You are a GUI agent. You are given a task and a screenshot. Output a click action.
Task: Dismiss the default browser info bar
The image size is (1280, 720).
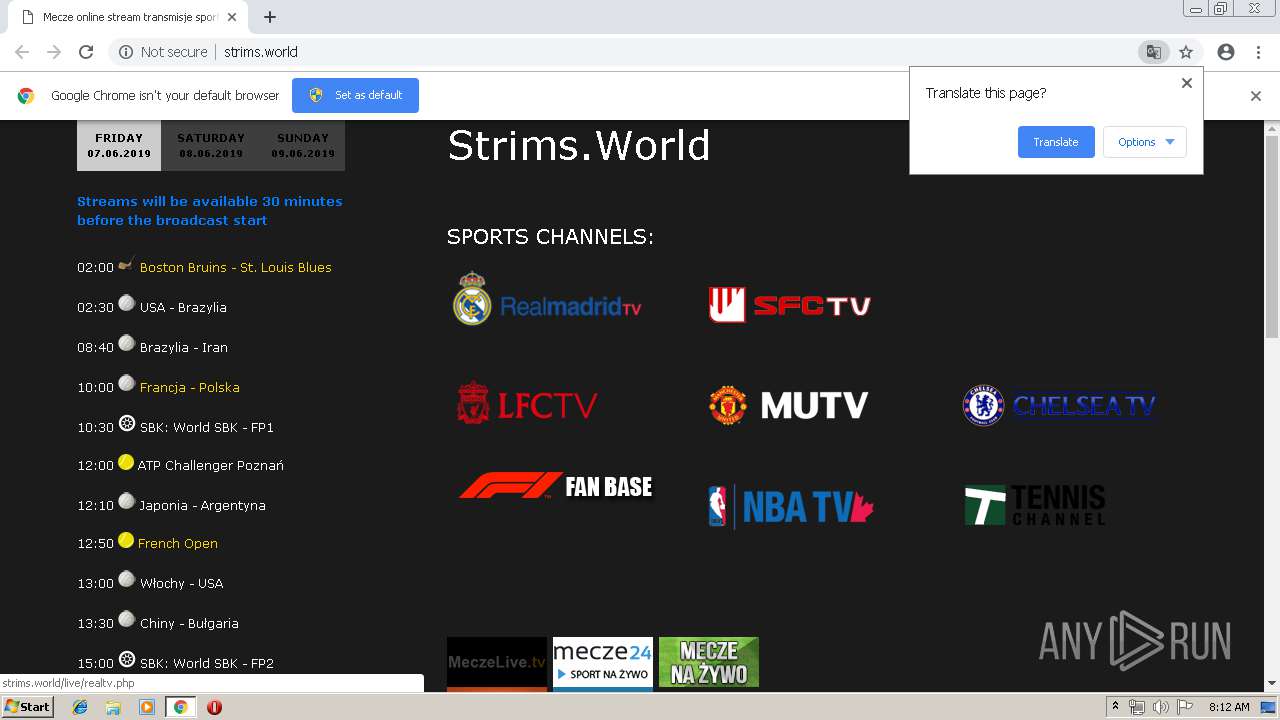pyautogui.click(x=1256, y=96)
